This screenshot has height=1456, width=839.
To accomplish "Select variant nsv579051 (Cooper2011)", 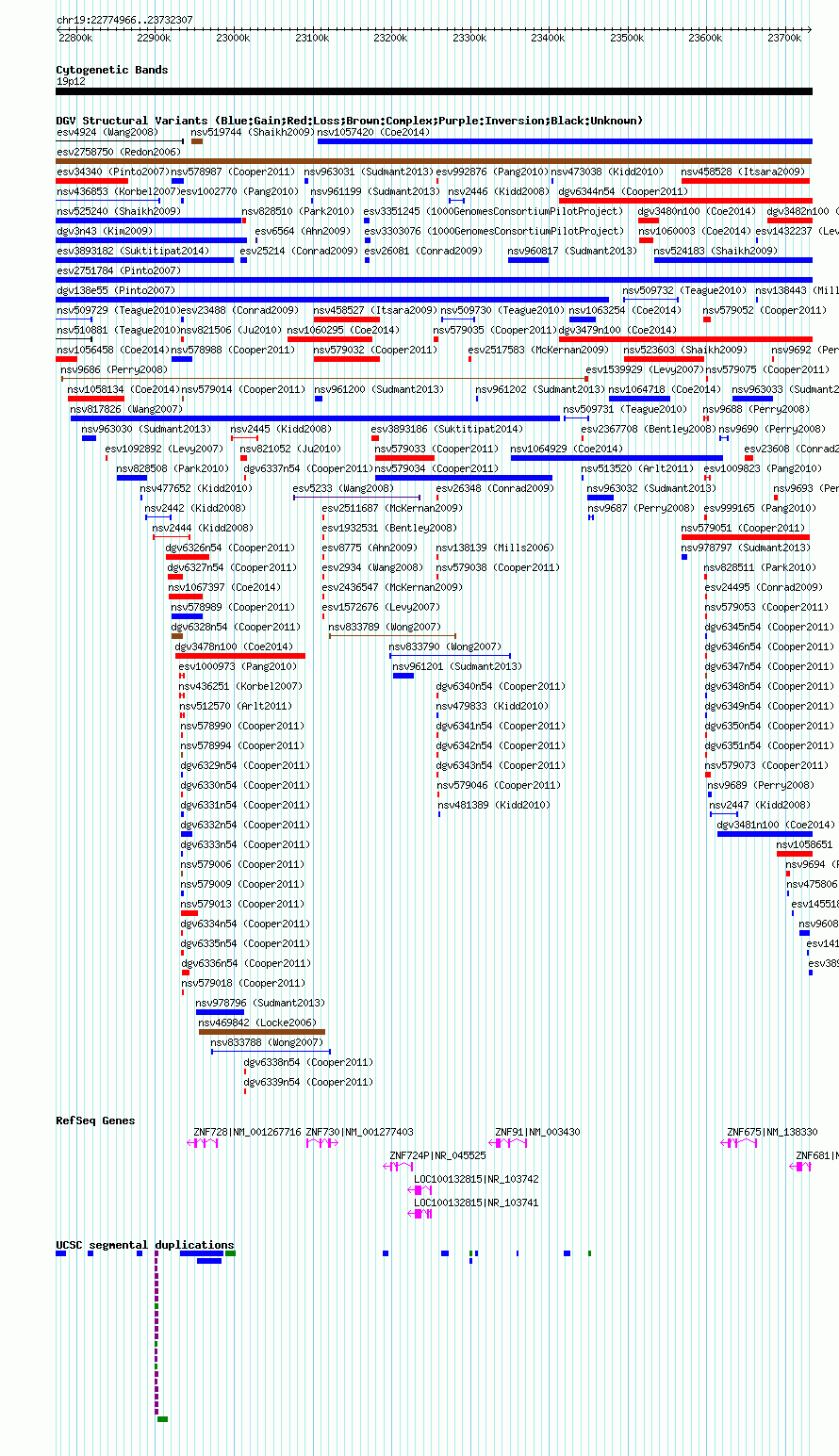I will point(743,528).
